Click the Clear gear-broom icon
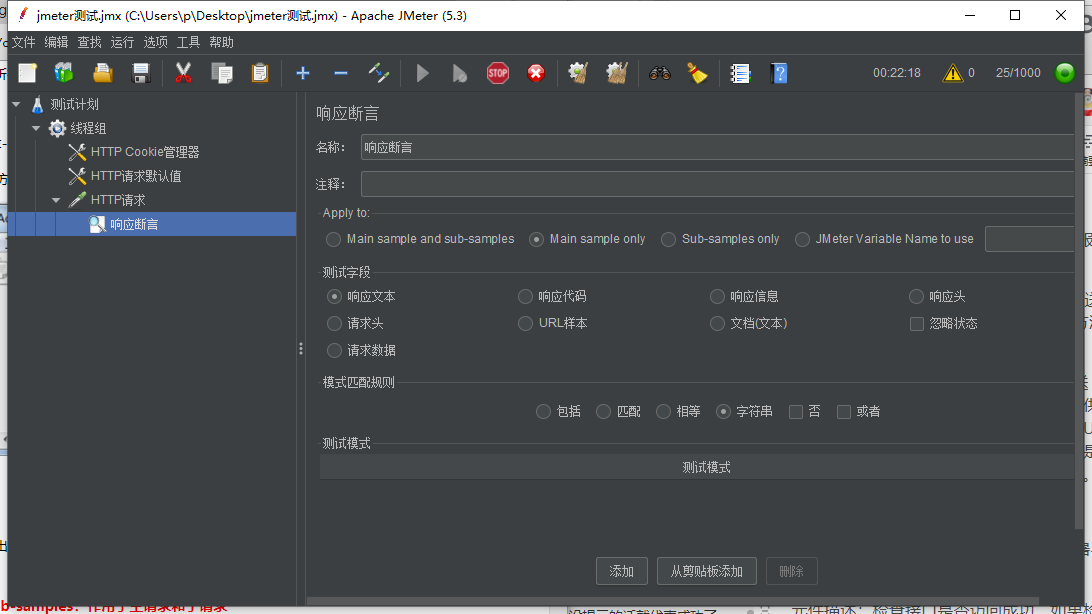The width and height of the screenshot is (1092, 614). pos(578,73)
